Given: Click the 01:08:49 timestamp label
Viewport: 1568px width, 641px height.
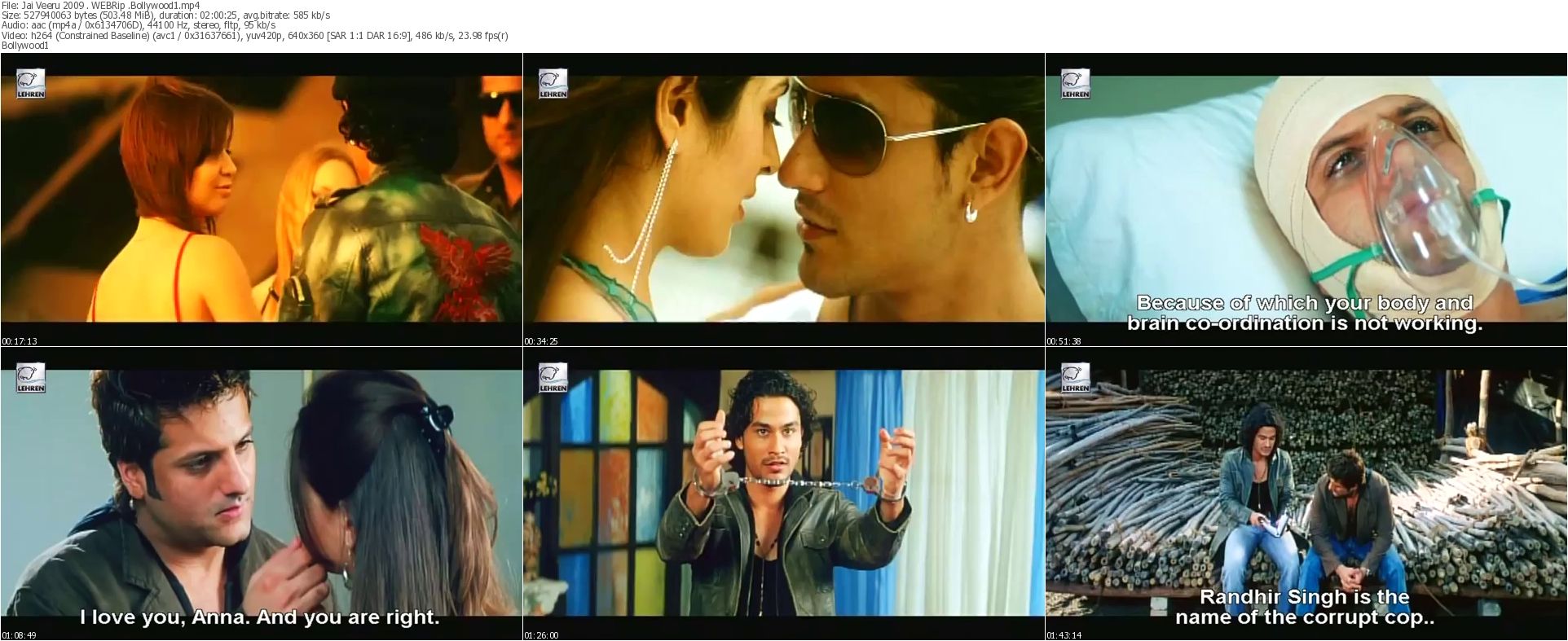Looking at the screenshot, I should pyautogui.click(x=20, y=635).
